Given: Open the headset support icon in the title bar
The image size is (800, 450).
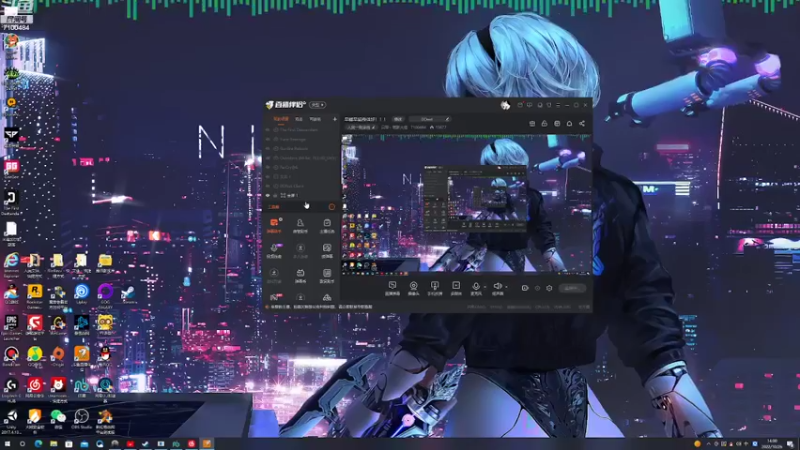Looking at the screenshot, I should [x=540, y=105].
